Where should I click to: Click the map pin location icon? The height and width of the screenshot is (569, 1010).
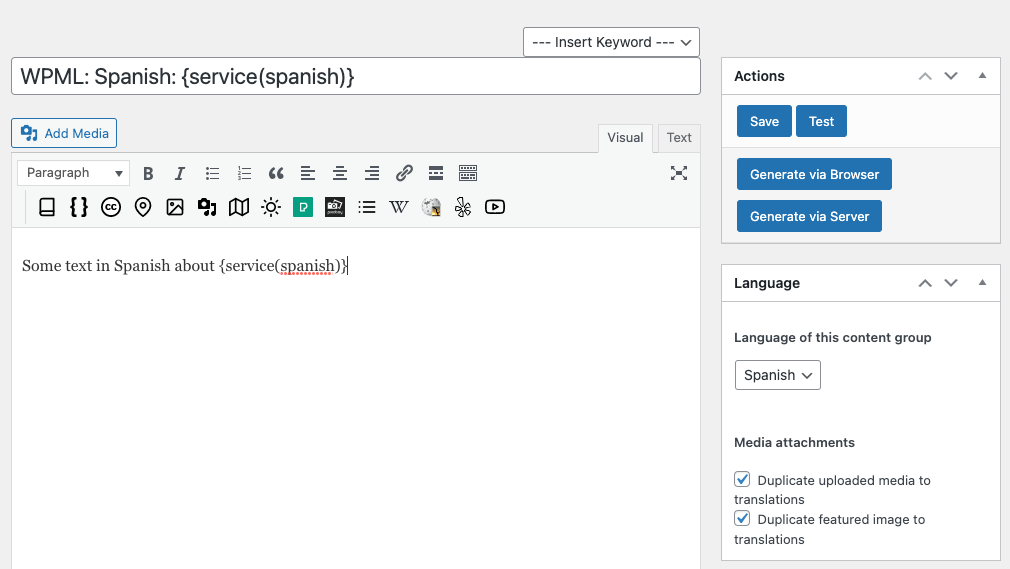[x=143, y=207]
